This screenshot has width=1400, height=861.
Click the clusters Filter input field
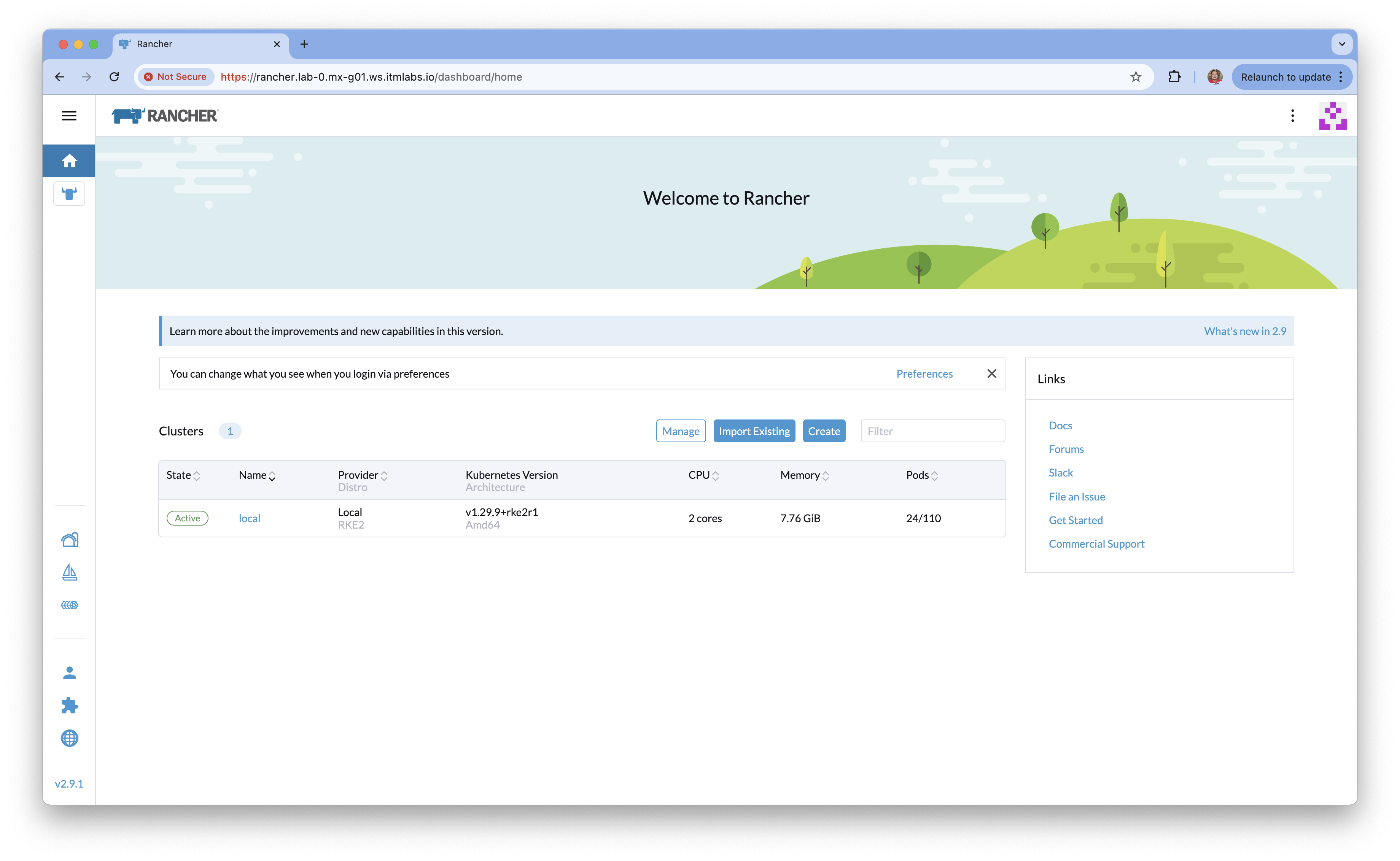(932, 431)
